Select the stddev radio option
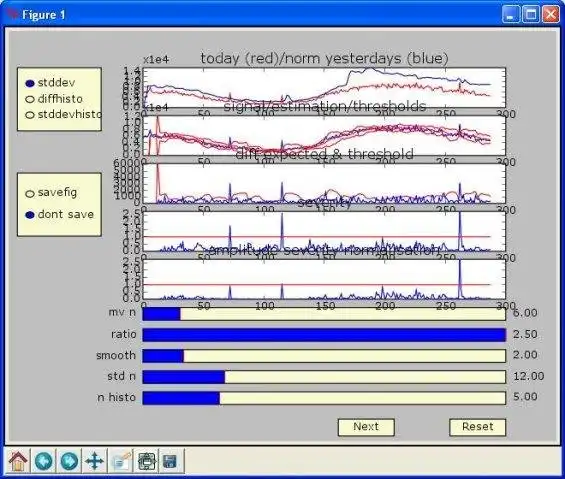The width and height of the screenshot is (565, 479). (x=30, y=83)
